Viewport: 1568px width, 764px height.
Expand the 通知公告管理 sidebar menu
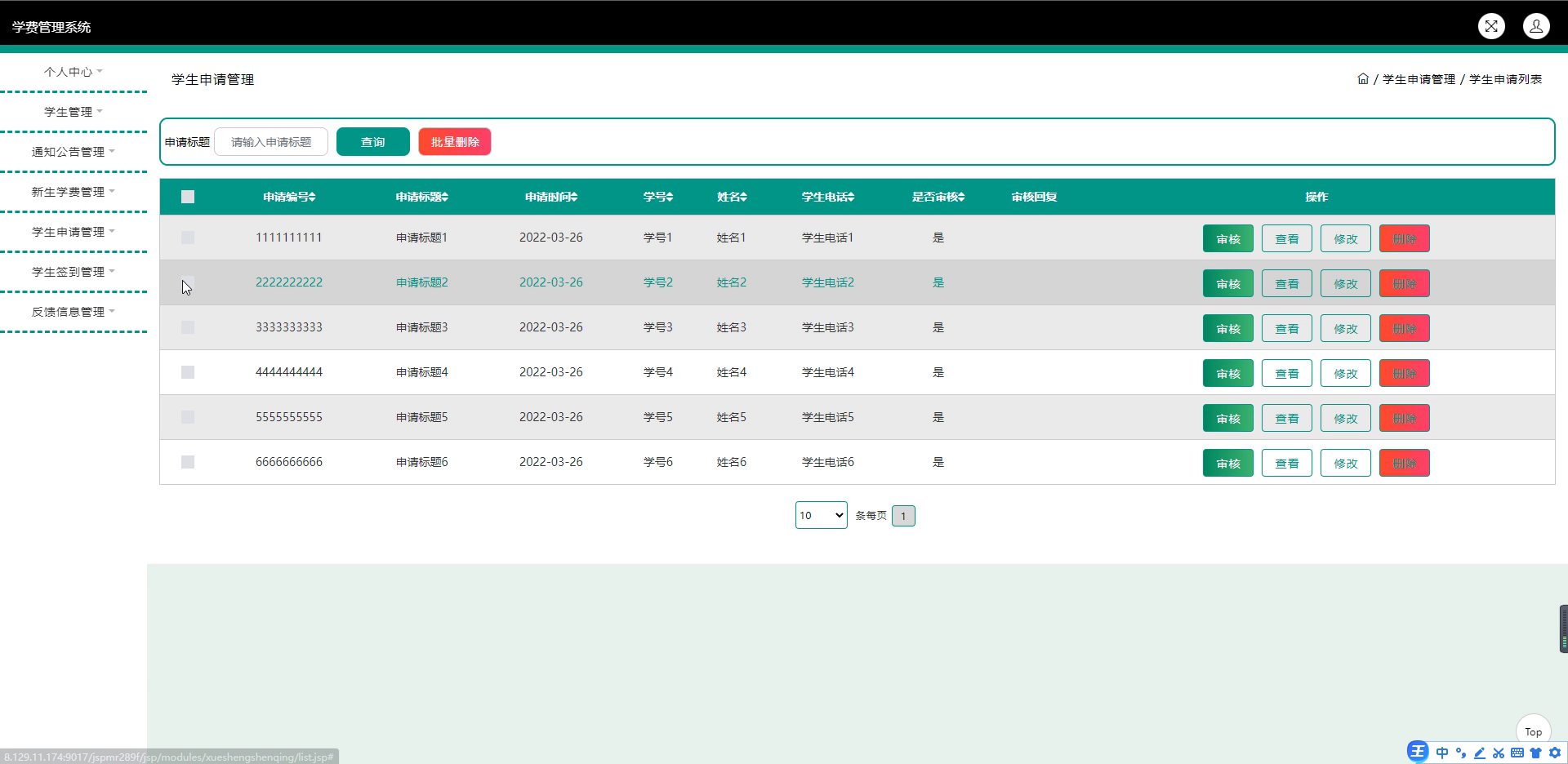pos(73,152)
